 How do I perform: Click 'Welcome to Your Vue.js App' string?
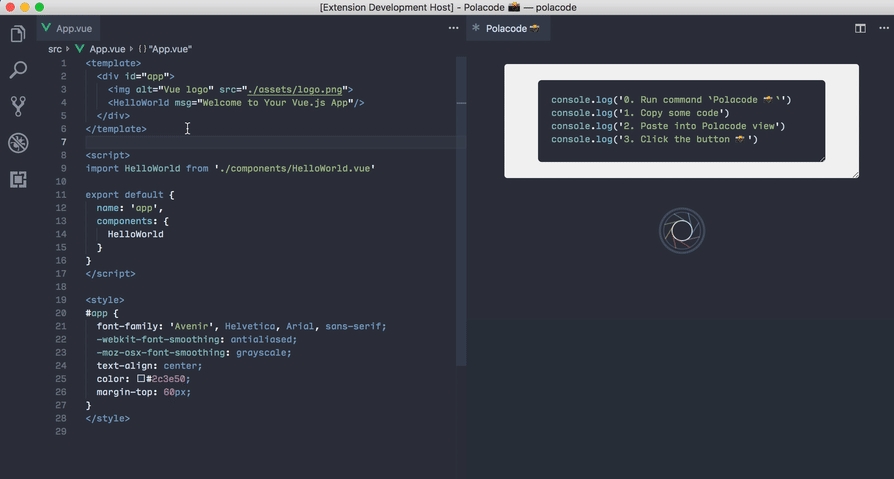(275, 103)
